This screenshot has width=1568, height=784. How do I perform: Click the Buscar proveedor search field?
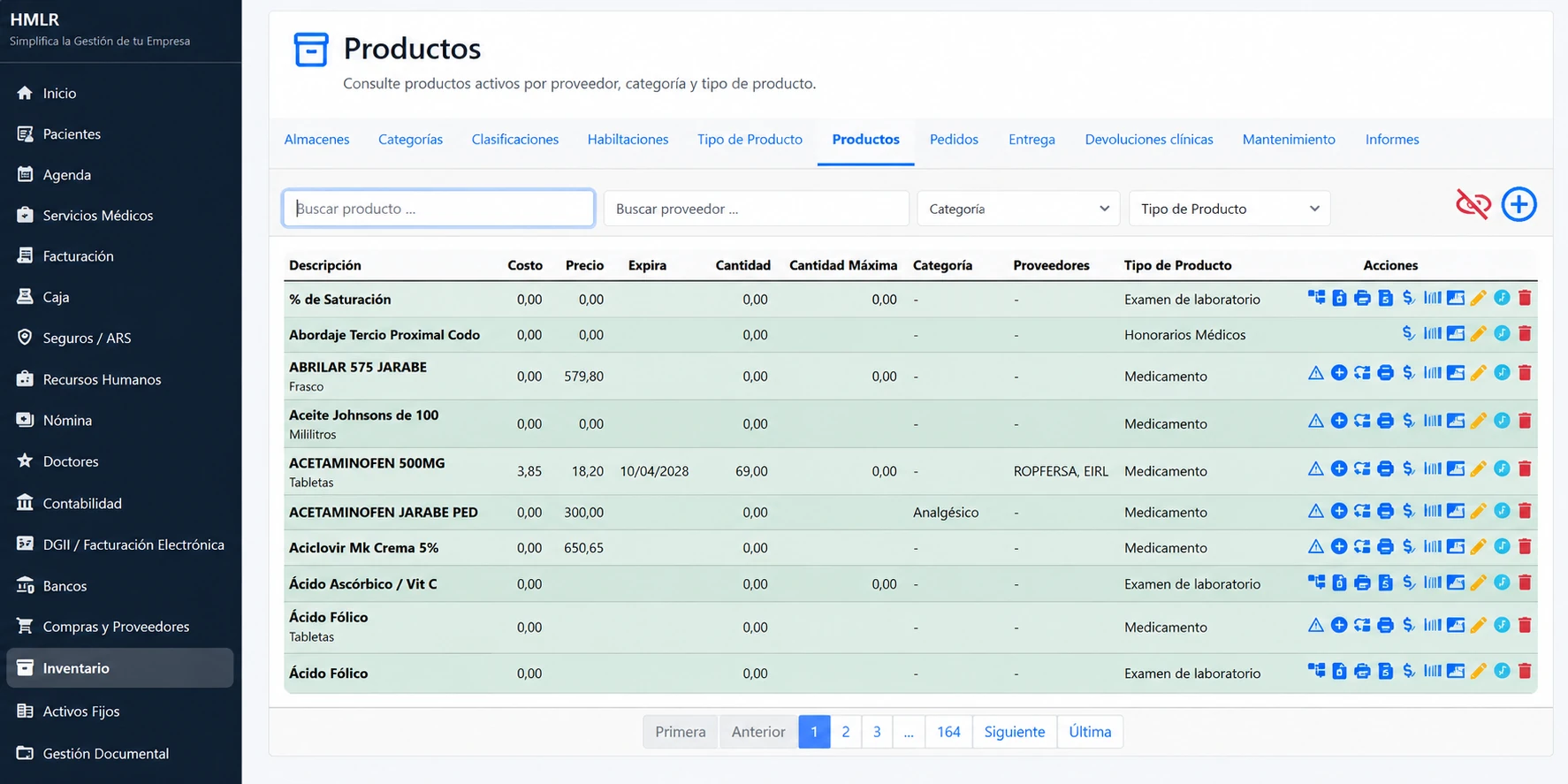[x=757, y=209]
